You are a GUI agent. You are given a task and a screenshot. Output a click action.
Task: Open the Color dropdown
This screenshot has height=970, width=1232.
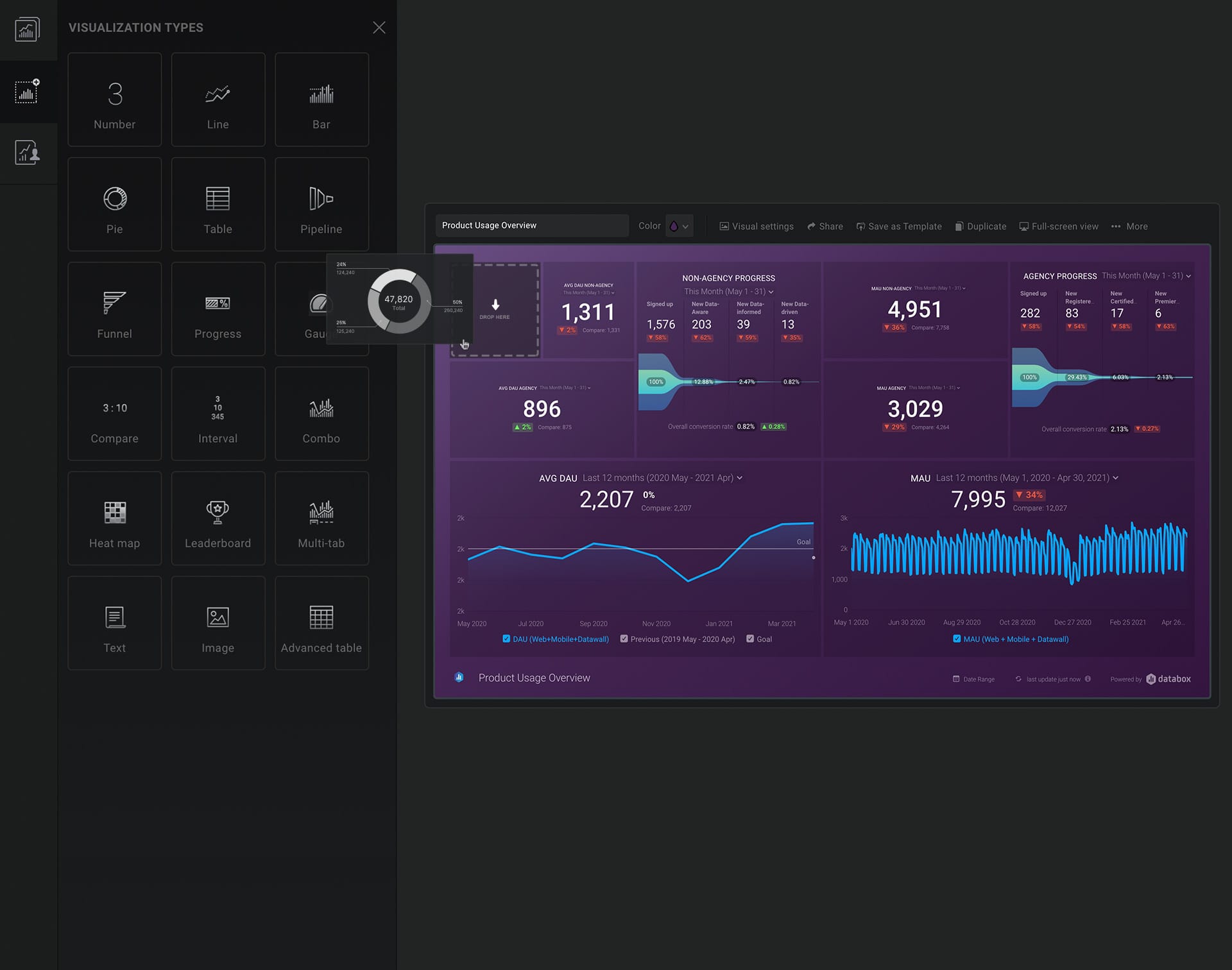[x=679, y=226]
